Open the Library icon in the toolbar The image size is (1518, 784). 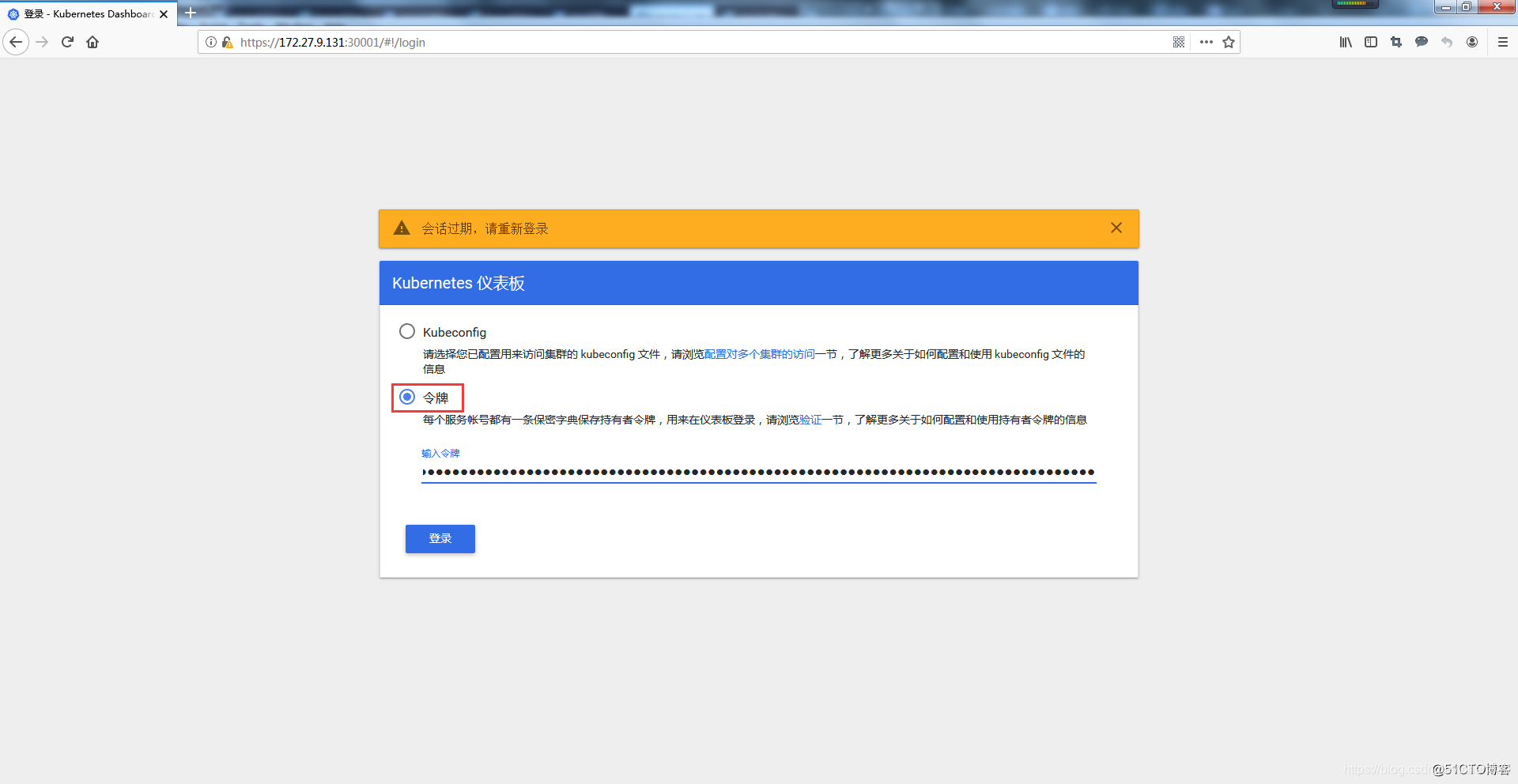click(x=1346, y=42)
